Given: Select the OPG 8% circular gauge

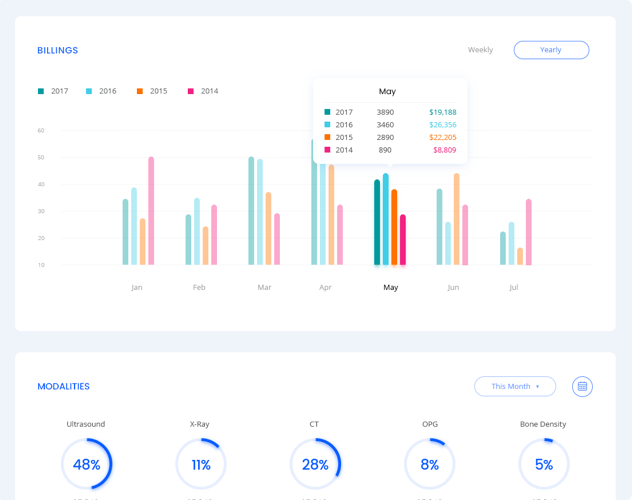Looking at the screenshot, I should point(429,464).
